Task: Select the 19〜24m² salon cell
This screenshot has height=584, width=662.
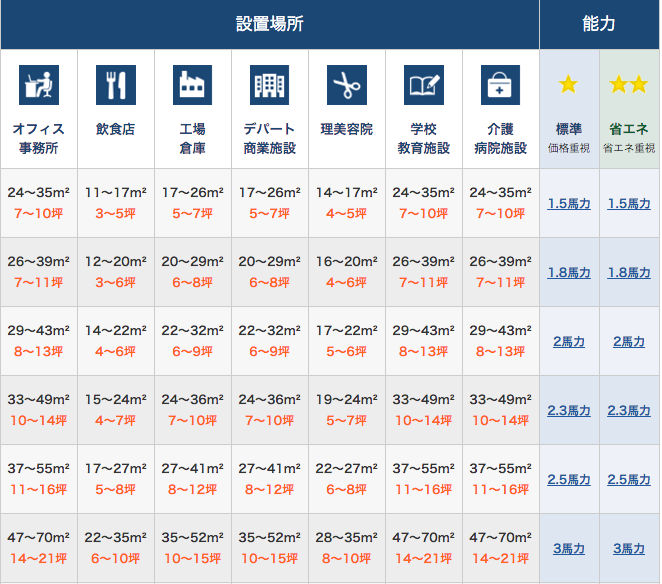Action: tap(347, 410)
